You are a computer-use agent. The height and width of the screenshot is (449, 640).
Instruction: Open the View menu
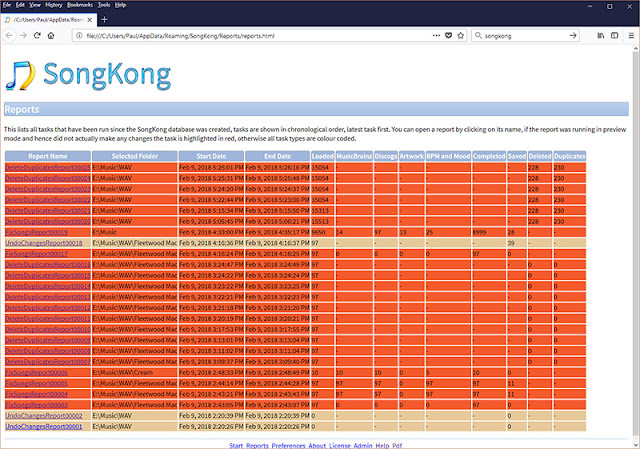35,5
